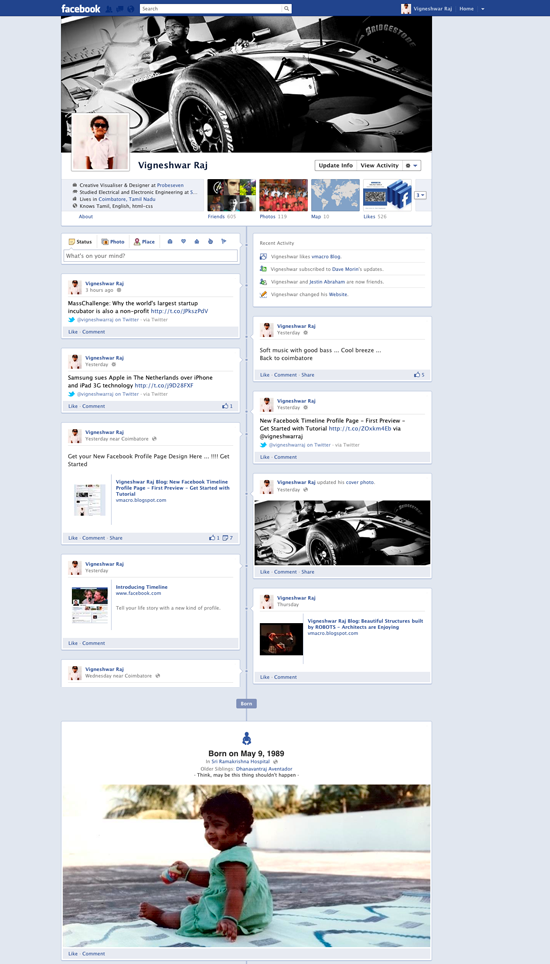Click the search magnifier icon
This screenshot has width=550, height=964.
pos(286,9)
